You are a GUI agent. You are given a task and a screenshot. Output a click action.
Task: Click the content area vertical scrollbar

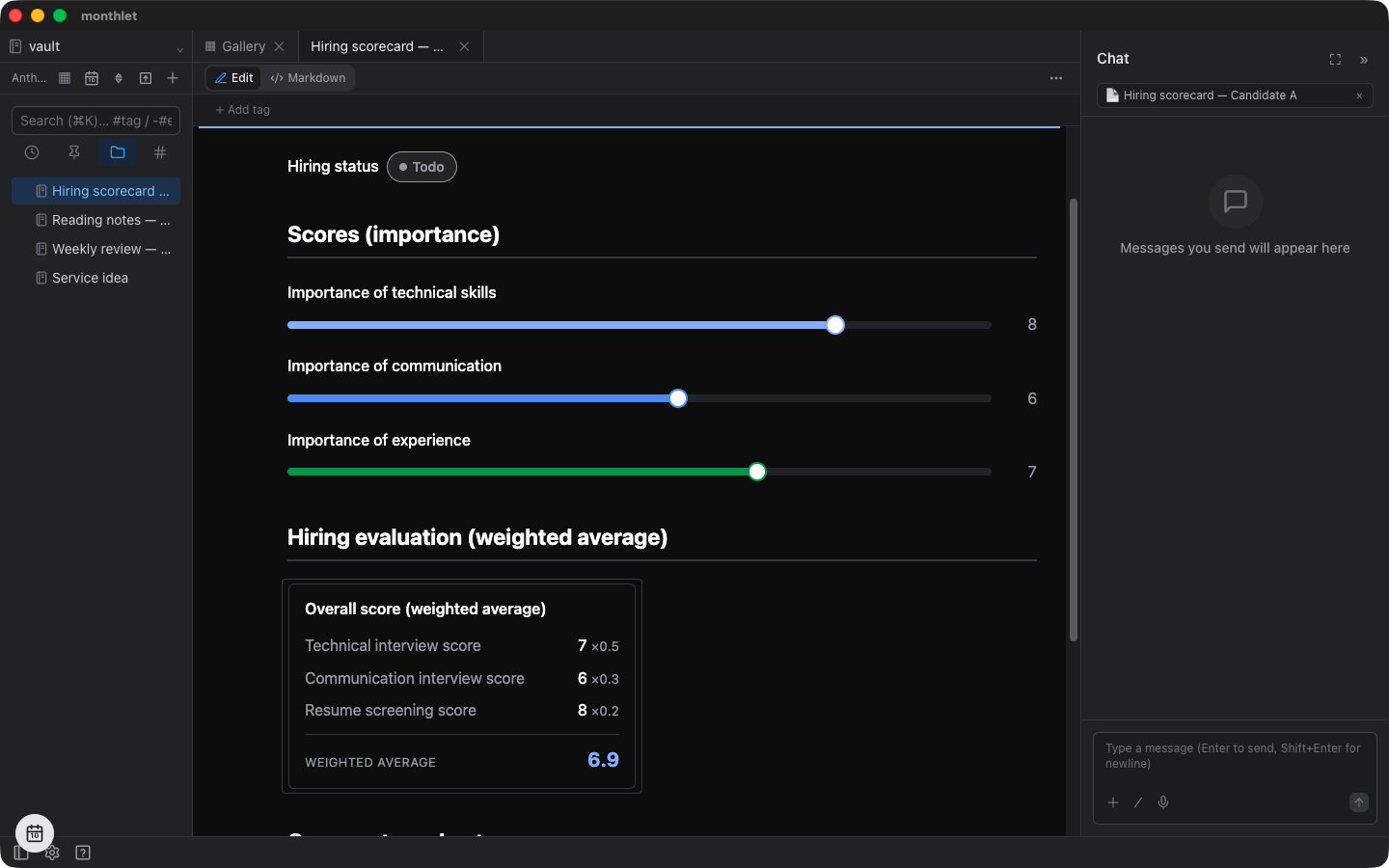[1074, 420]
